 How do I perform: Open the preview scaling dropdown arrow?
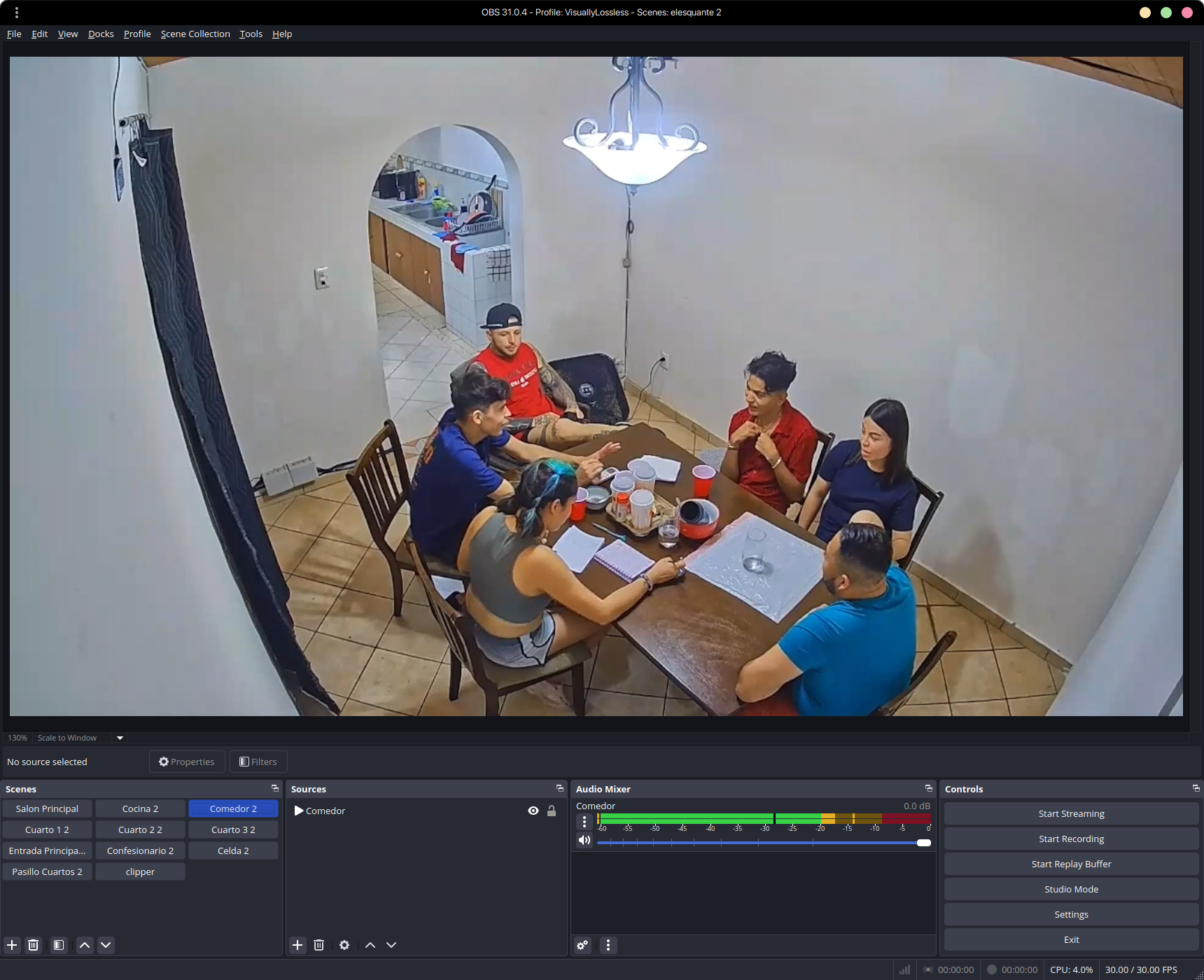[120, 738]
